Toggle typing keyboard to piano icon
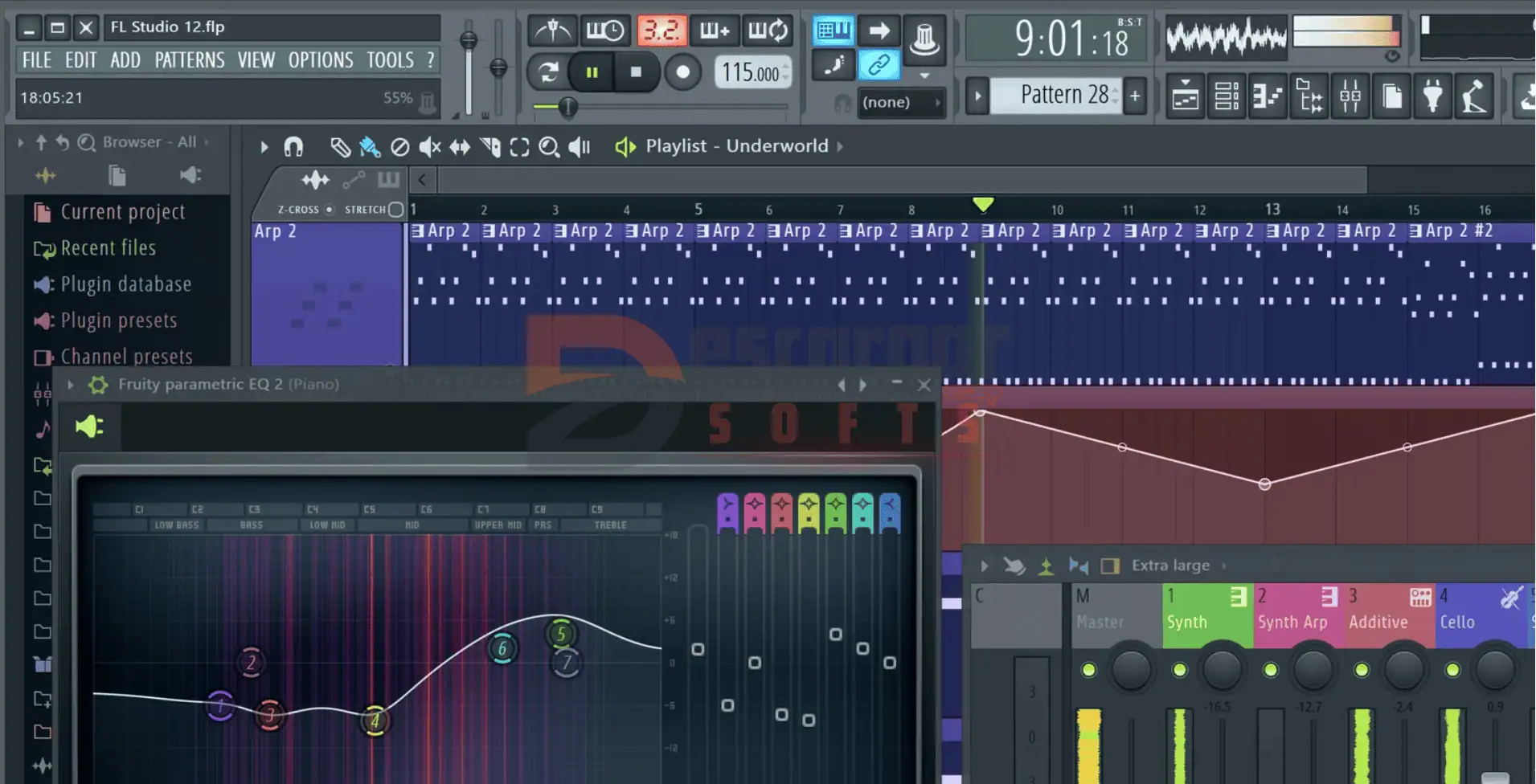Screen dimensions: 1536x784 [833, 31]
